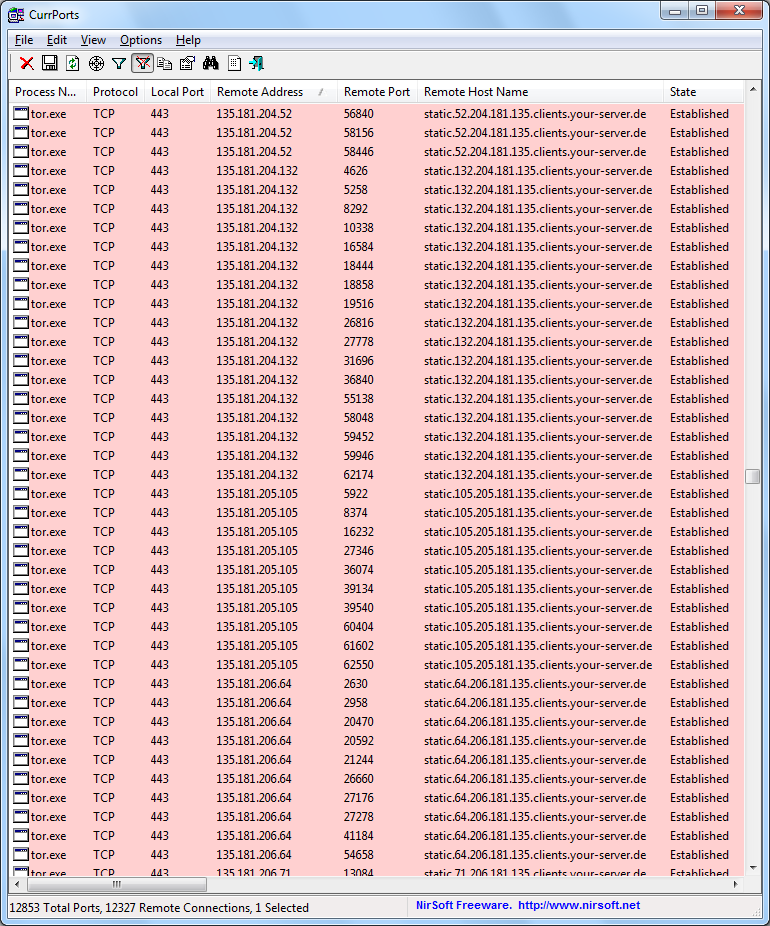Sort by the State column header
This screenshot has height=926, width=770.
[x=703, y=92]
